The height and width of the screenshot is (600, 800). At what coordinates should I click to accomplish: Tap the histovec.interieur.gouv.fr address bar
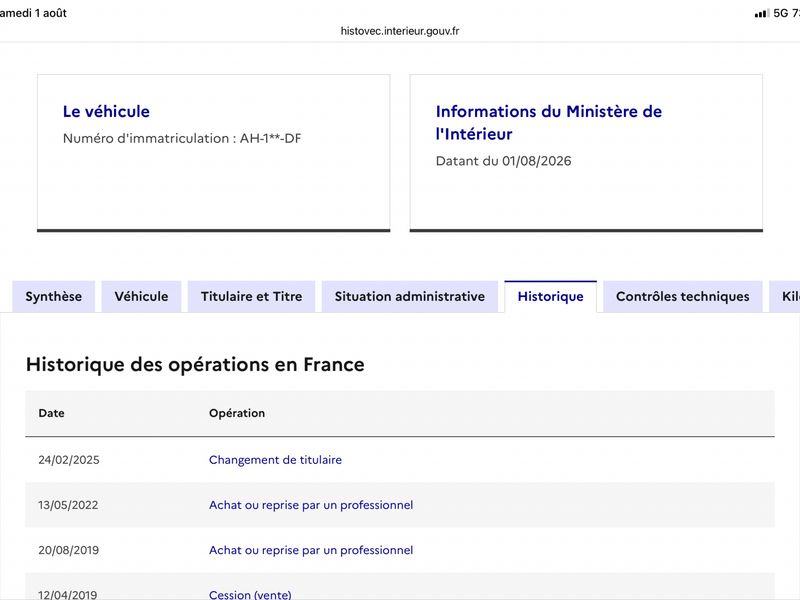point(400,31)
